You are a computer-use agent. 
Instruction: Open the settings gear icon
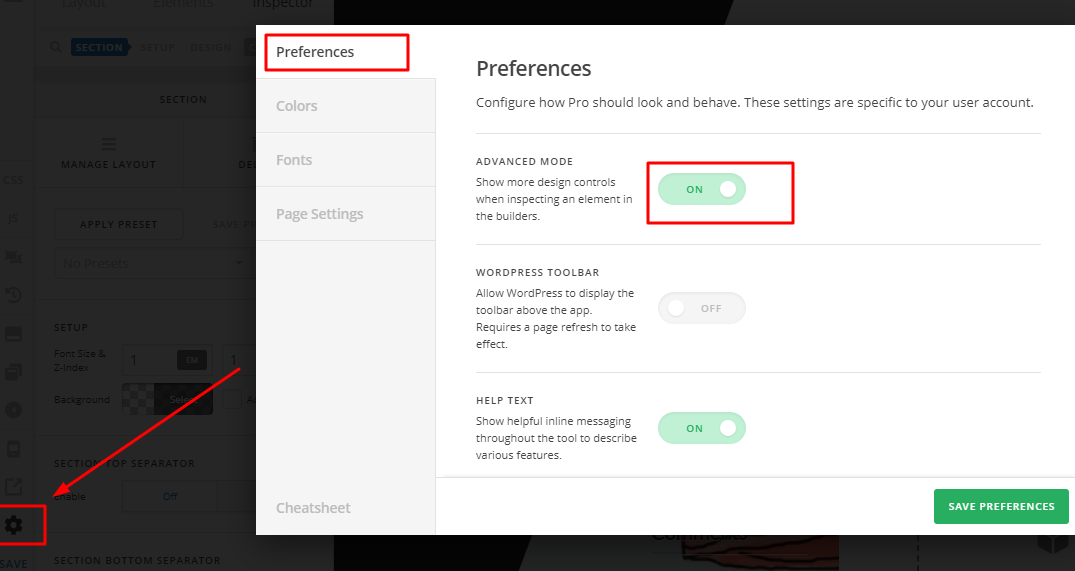14,524
